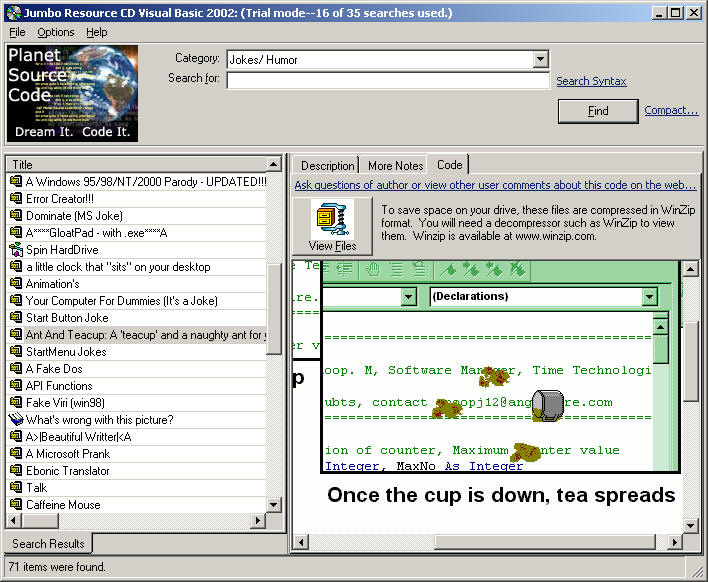Switch to the Description tab
The width and height of the screenshot is (708, 582).
tap(327, 166)
